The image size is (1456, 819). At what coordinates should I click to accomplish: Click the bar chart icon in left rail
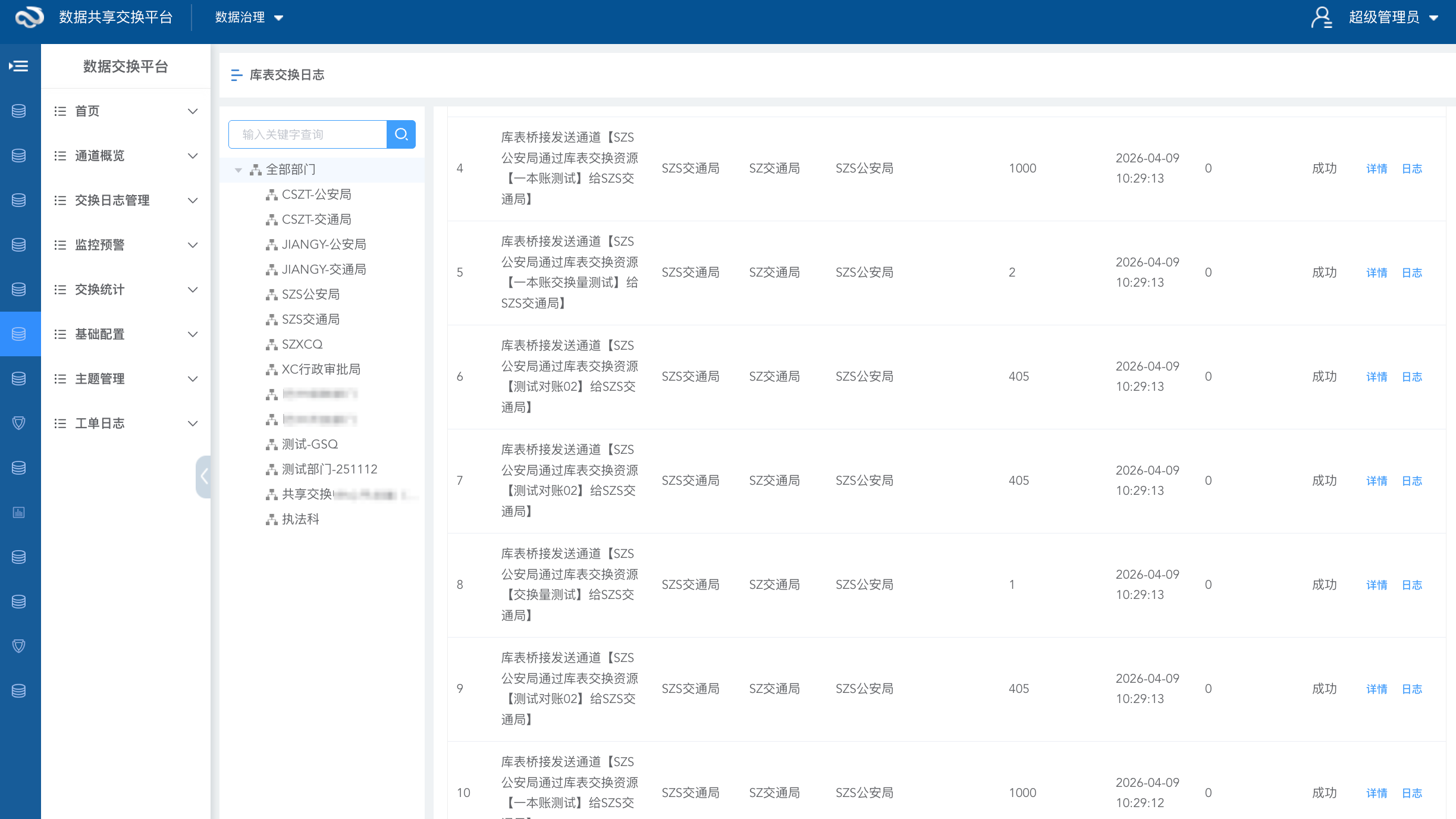(x=19, y=513)
